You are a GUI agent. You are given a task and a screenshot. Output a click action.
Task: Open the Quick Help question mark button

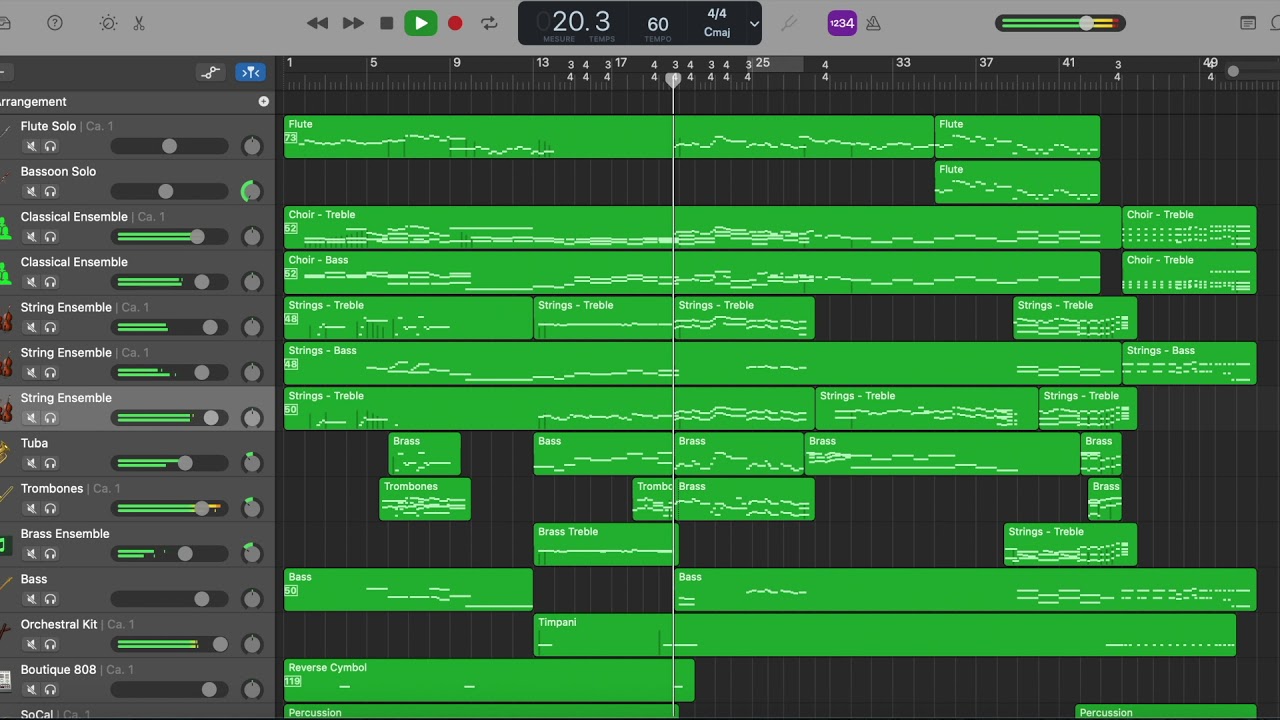click(x=55, y=23)
